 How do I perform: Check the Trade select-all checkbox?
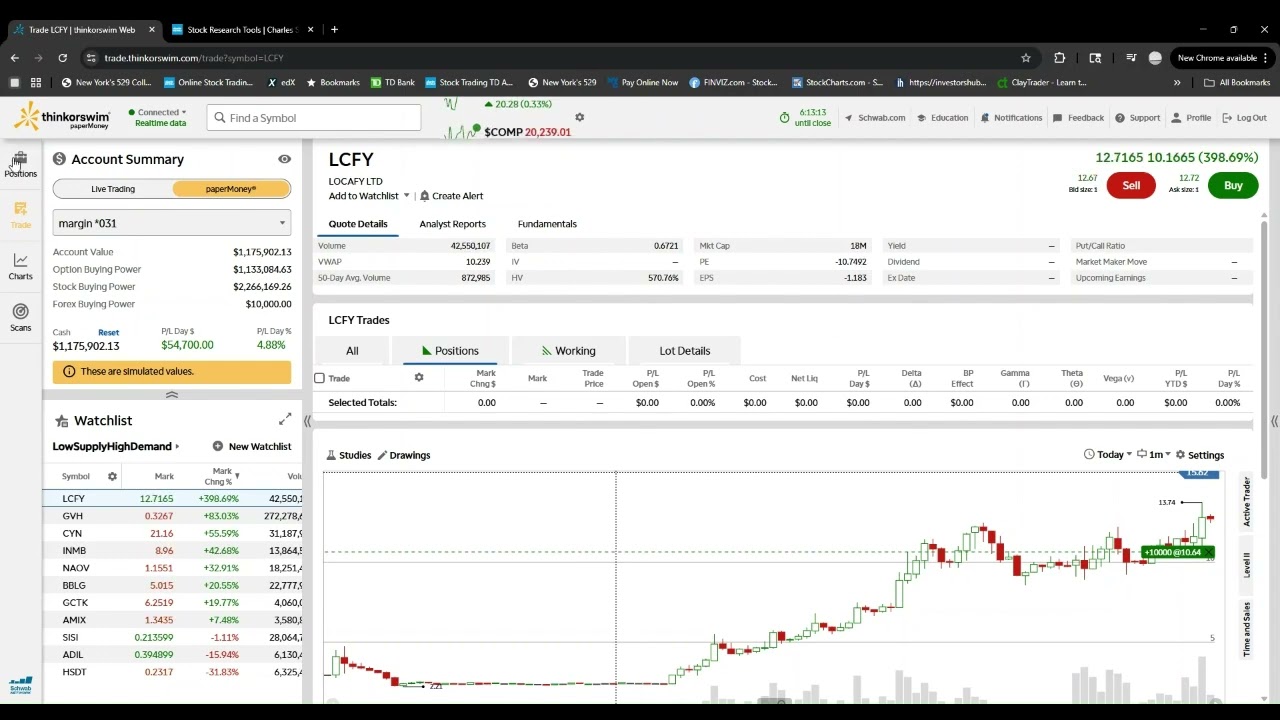click(x=319, y=378)
